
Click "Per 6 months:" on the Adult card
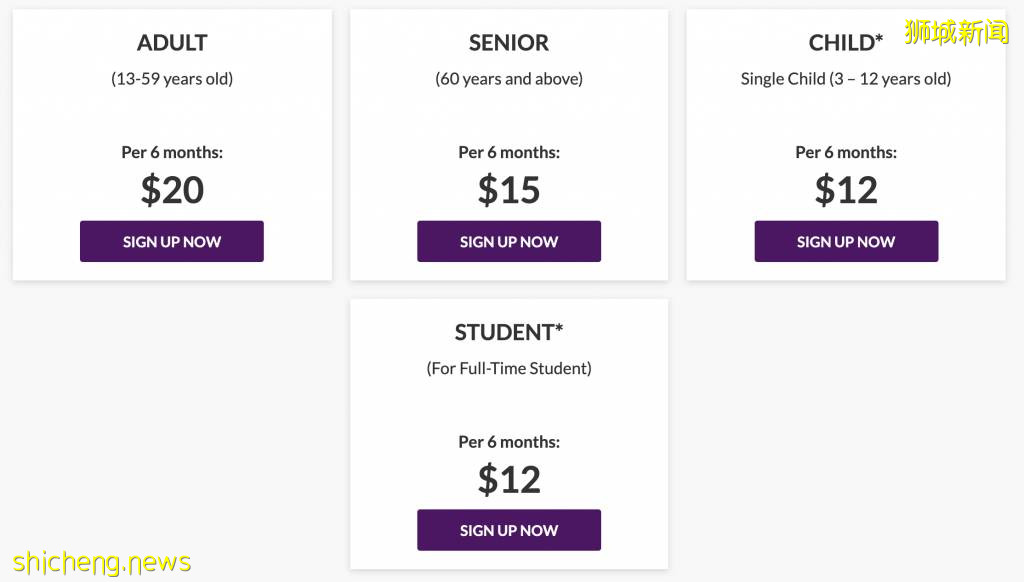(x=172, y=153)
